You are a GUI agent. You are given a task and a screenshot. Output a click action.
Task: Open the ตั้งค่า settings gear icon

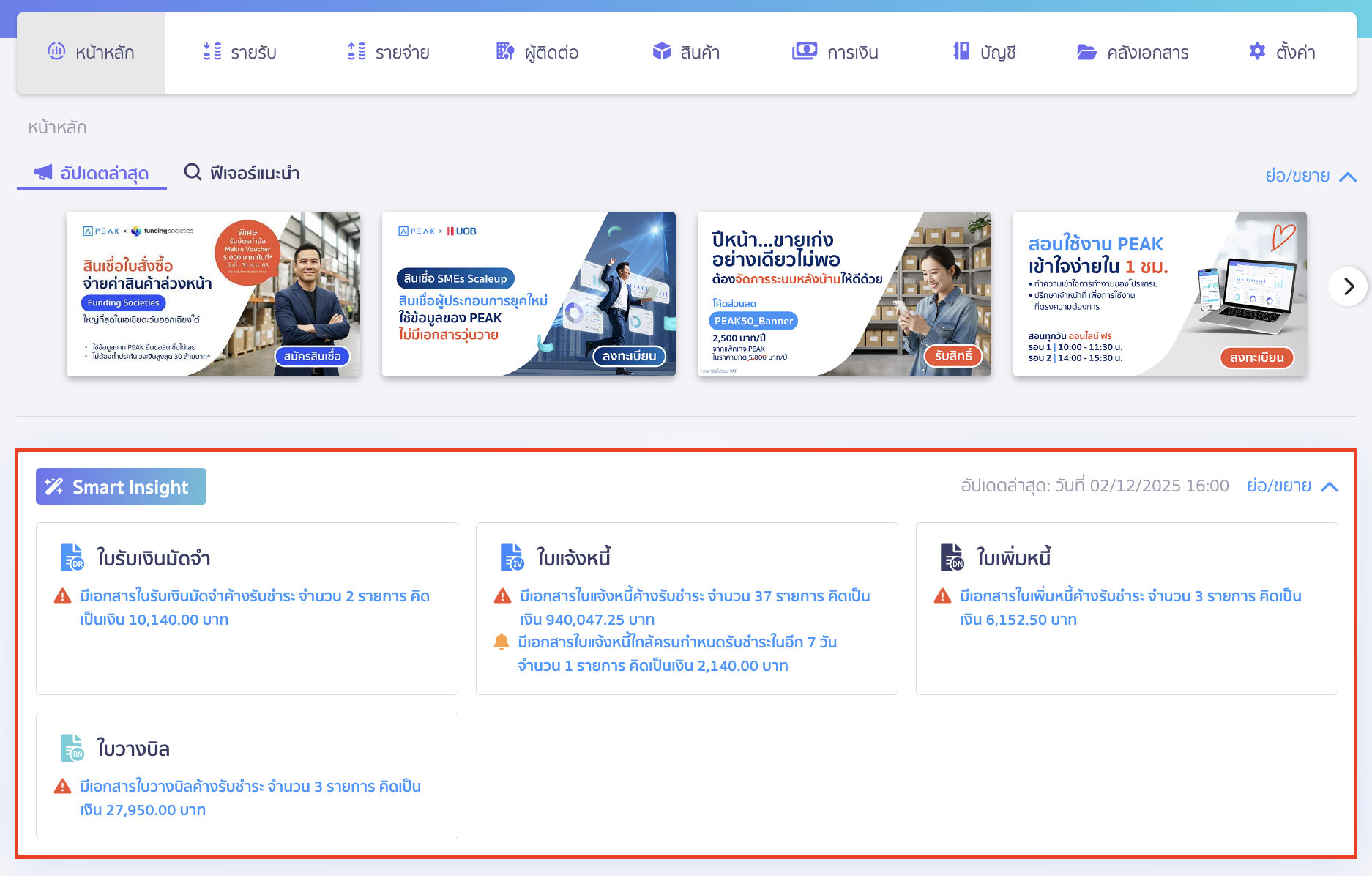pos(1256,51)
